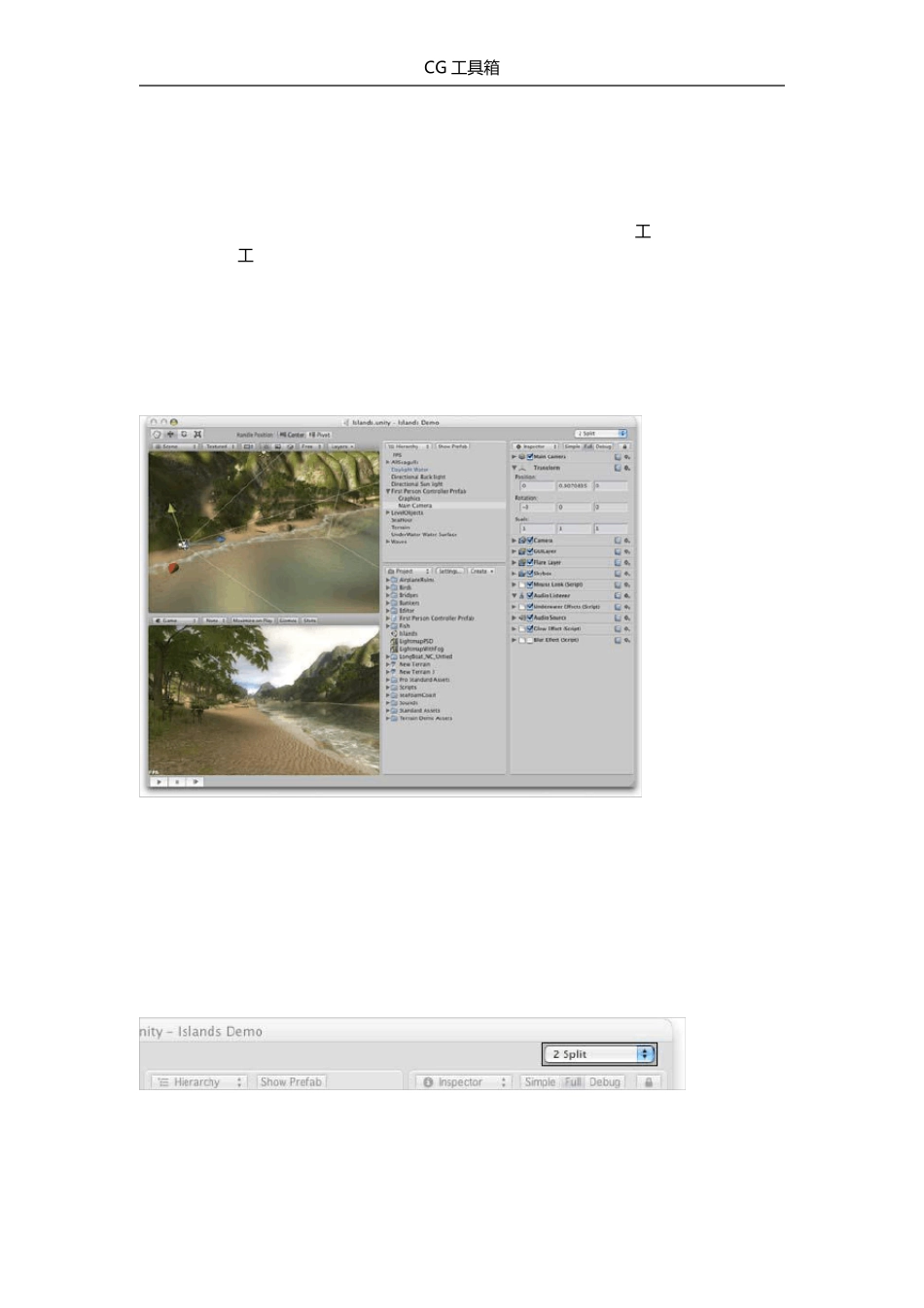Toggle the Camera component checkbox
The image size is (924, 1308).
coord(530,541)
